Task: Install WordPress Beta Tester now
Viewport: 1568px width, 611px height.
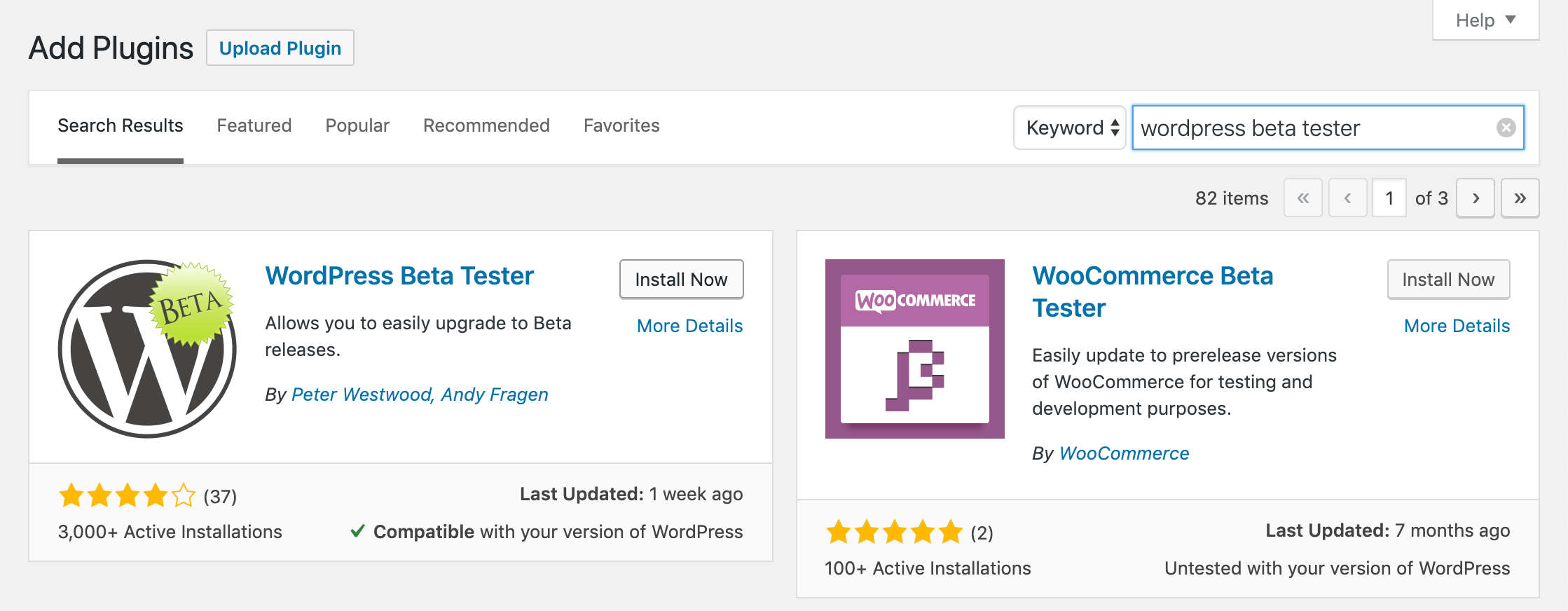Action: click(682, 279)
